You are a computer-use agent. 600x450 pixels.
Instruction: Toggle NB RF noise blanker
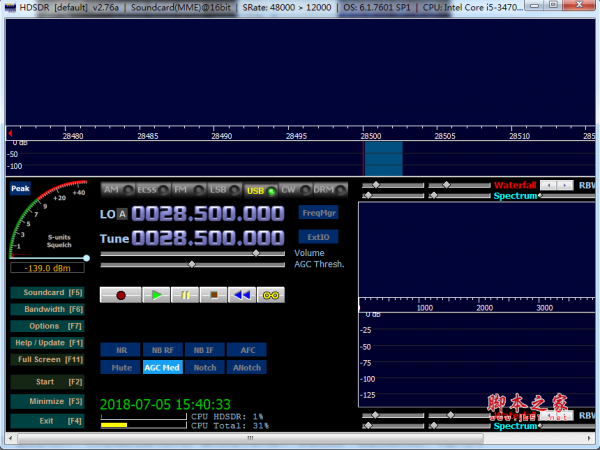coord(162,350)
